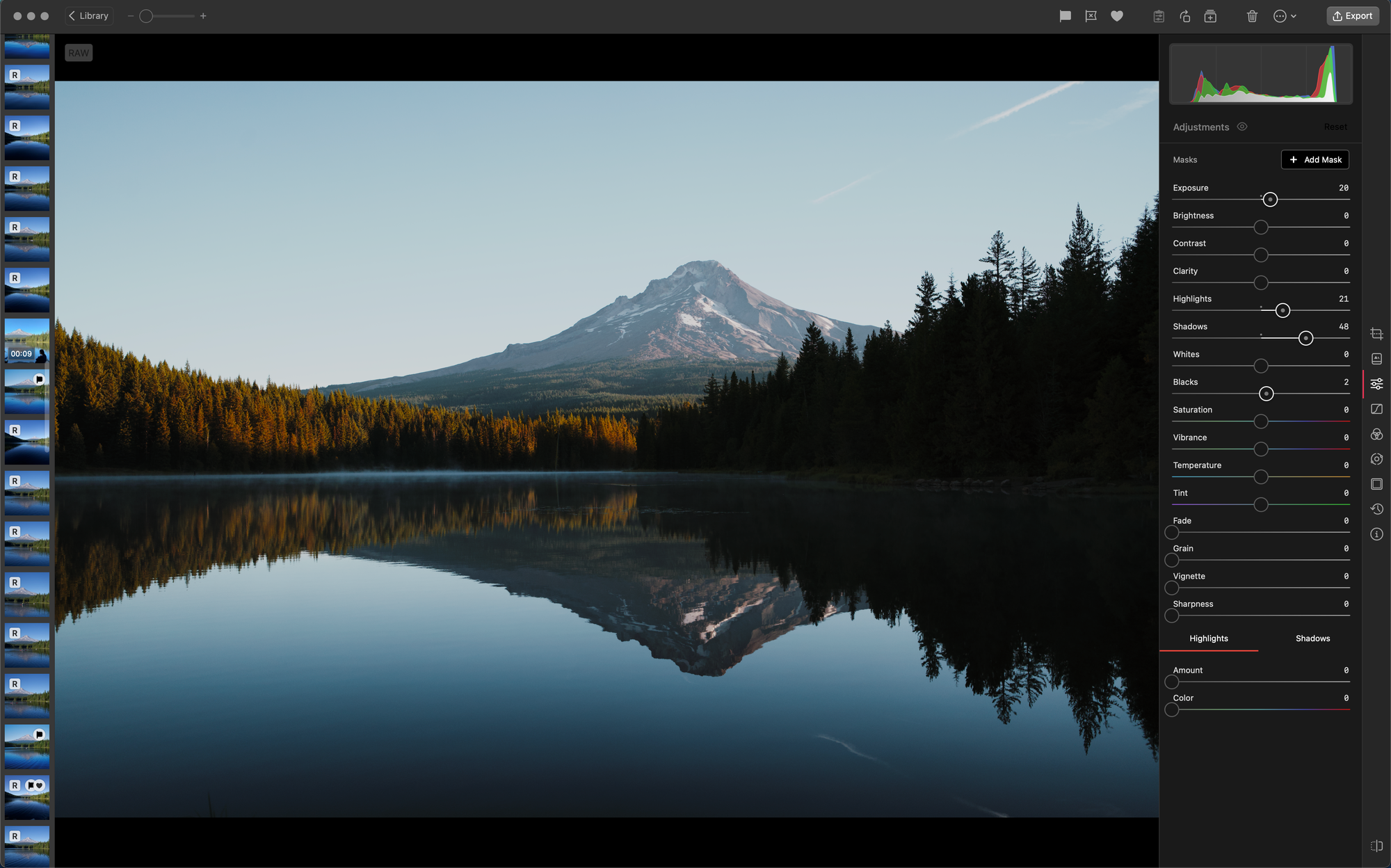Click the rotate image icon
Viewport: 1391px width, 868px height.
(1185, 16)
